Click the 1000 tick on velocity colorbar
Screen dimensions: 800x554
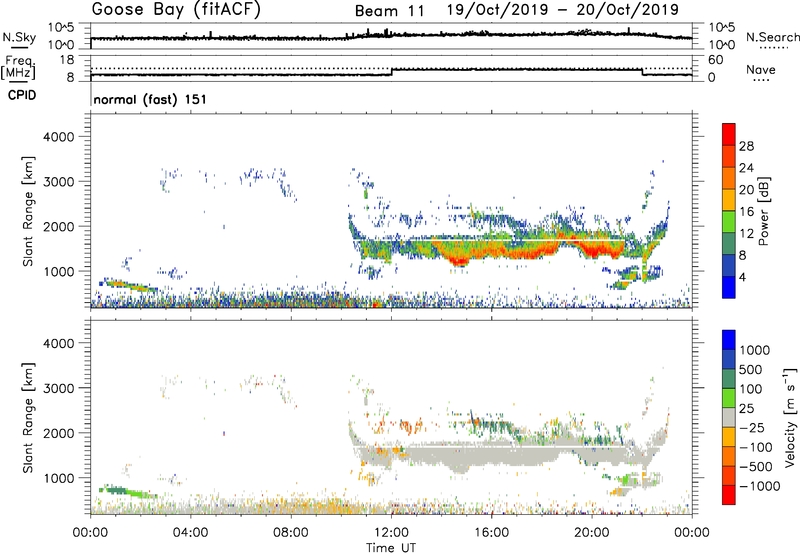pos(754,350)
